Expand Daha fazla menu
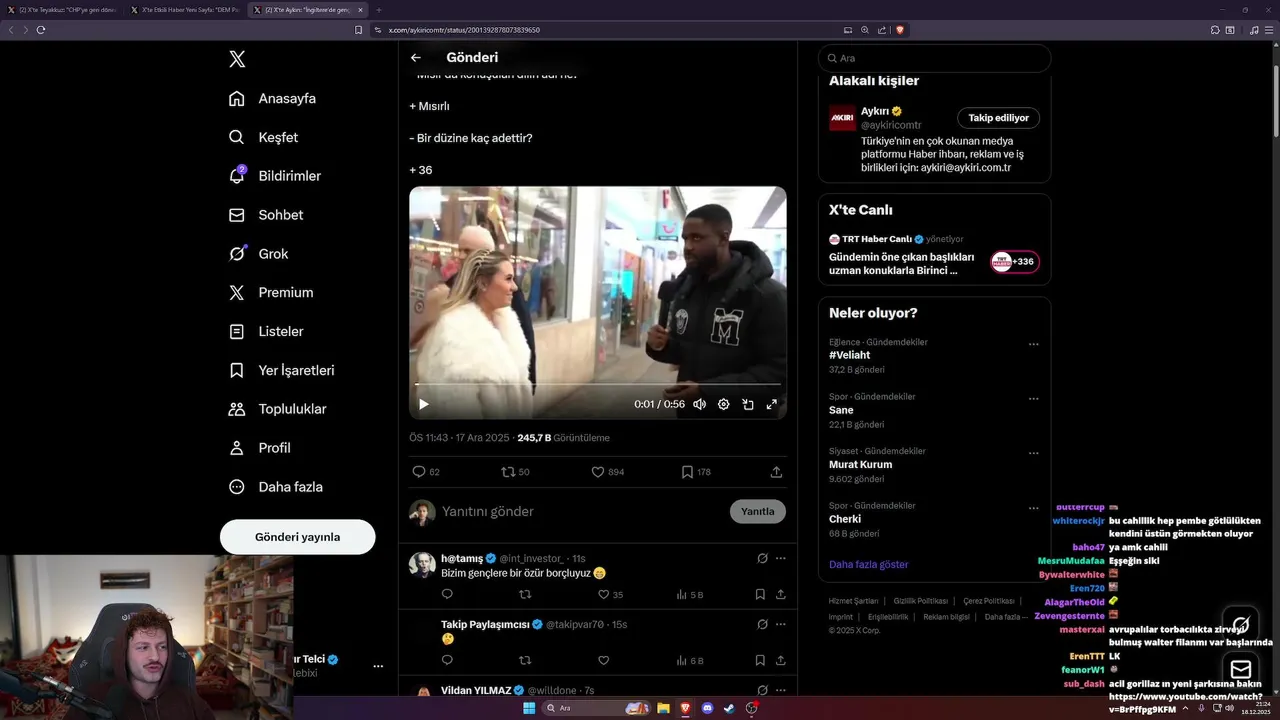The width and height of the screenshot is (1280, 720). coord(275,487)
